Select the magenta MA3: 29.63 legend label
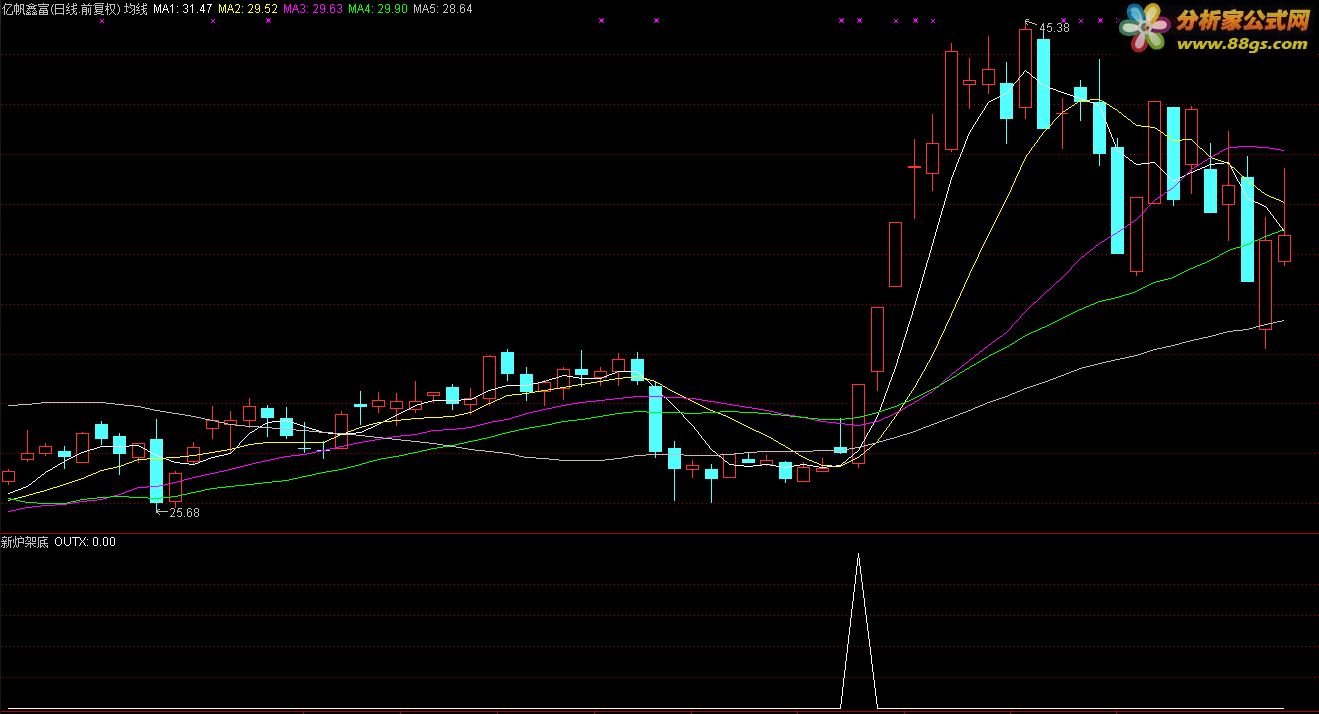The width and height of the screenshot is (1319, 714). coord(313,8)
